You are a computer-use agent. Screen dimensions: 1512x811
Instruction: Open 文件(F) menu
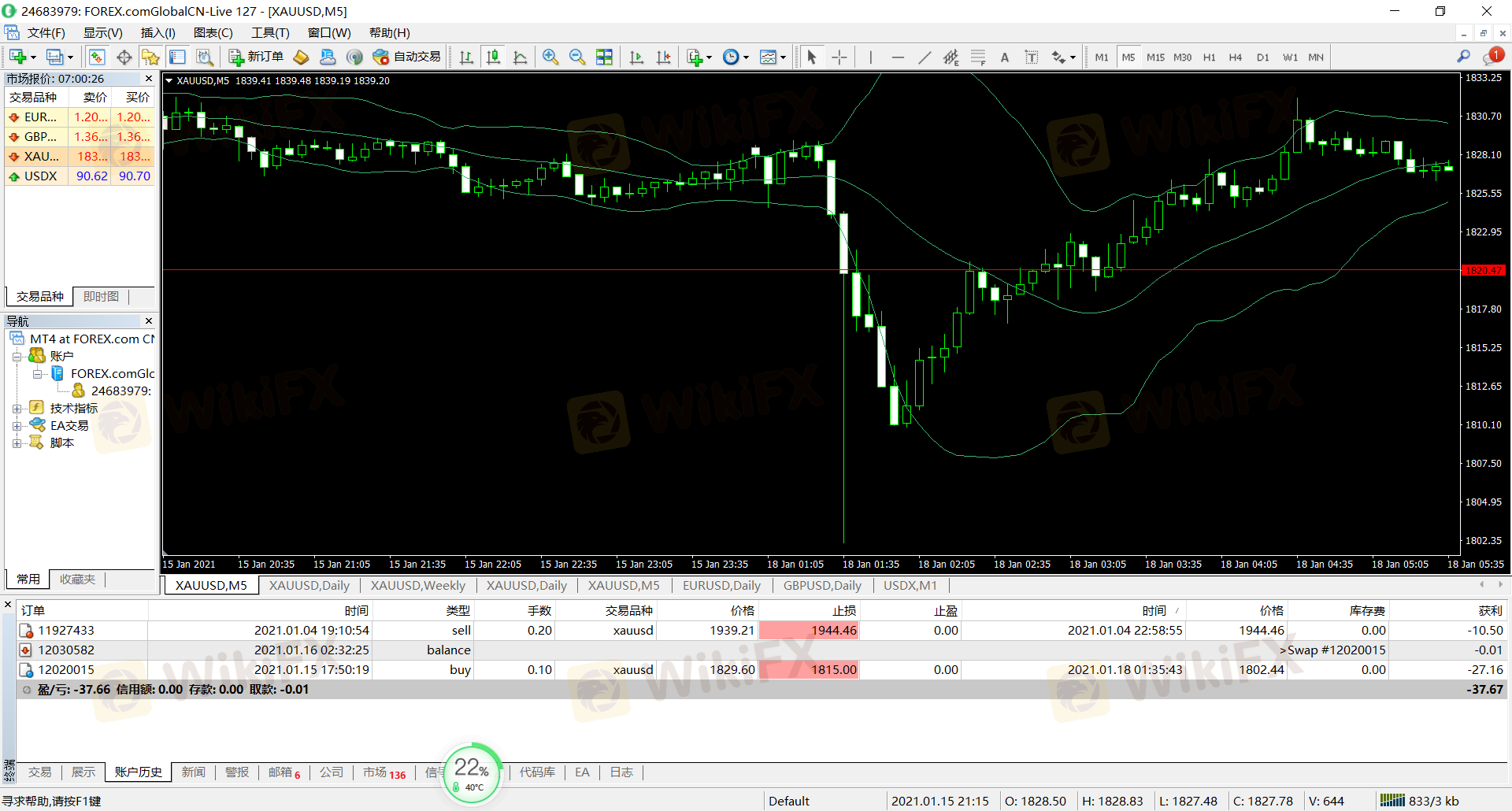coord(46,32)
